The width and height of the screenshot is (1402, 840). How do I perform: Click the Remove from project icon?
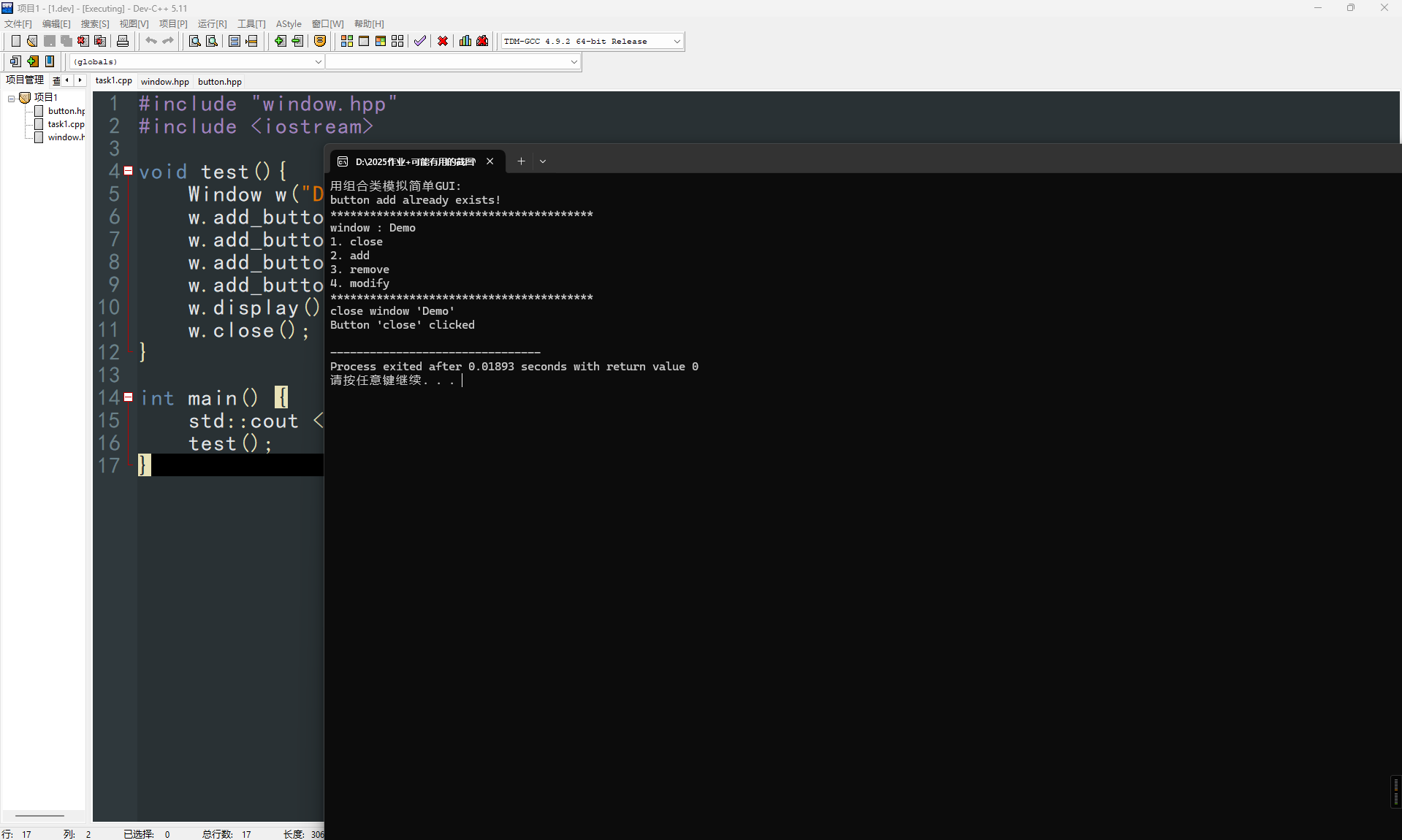tap(297, 41)
